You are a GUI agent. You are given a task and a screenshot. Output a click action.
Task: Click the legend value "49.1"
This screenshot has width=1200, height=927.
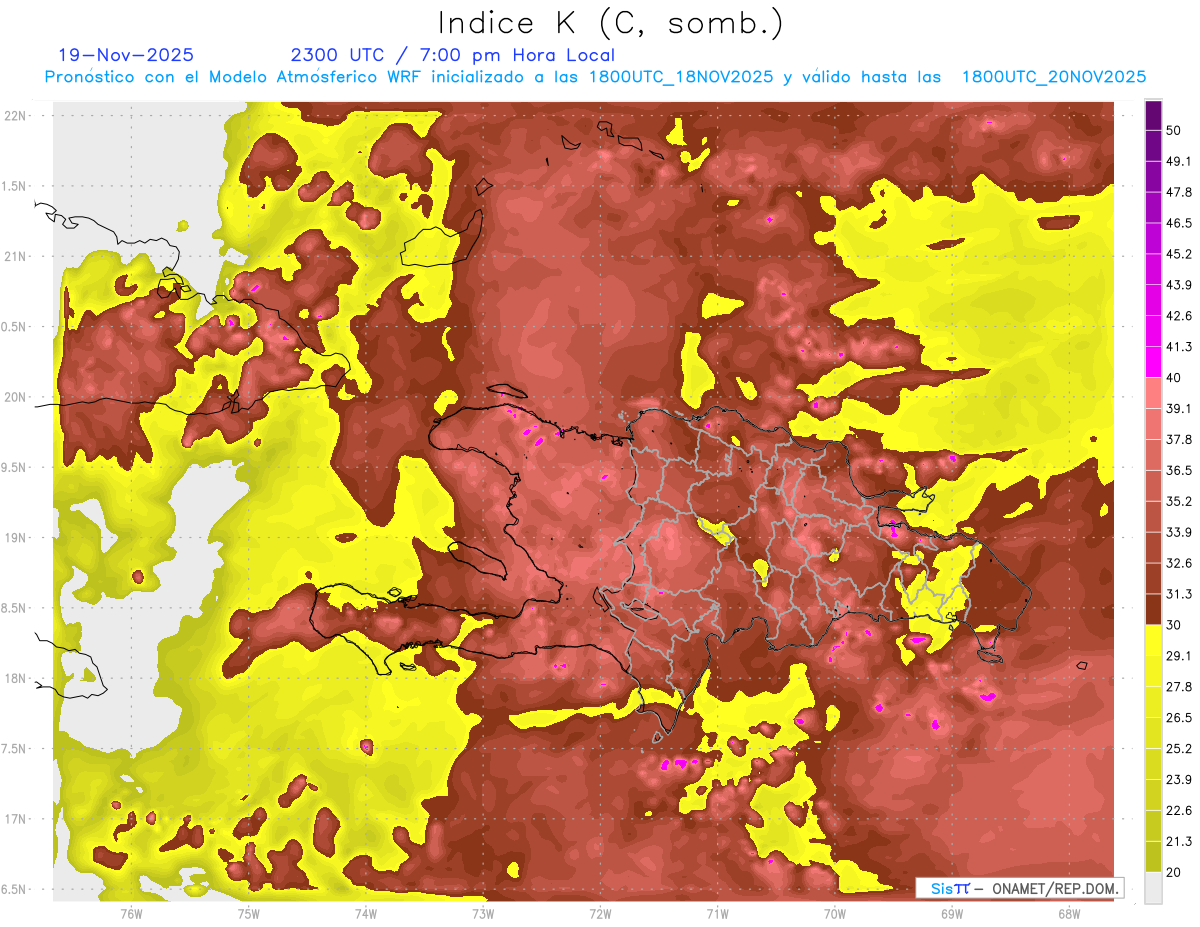1179,161
